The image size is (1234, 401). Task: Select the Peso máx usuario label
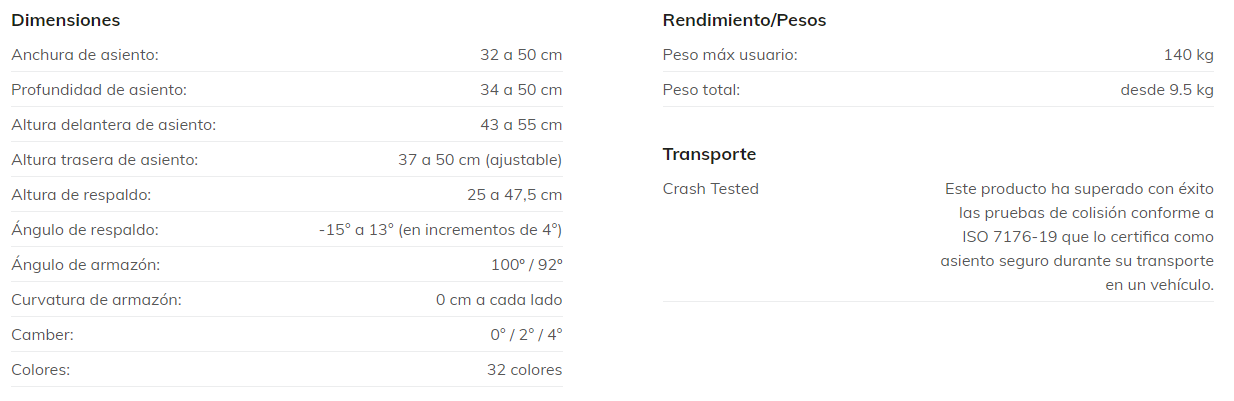click(x=730, y=55)
